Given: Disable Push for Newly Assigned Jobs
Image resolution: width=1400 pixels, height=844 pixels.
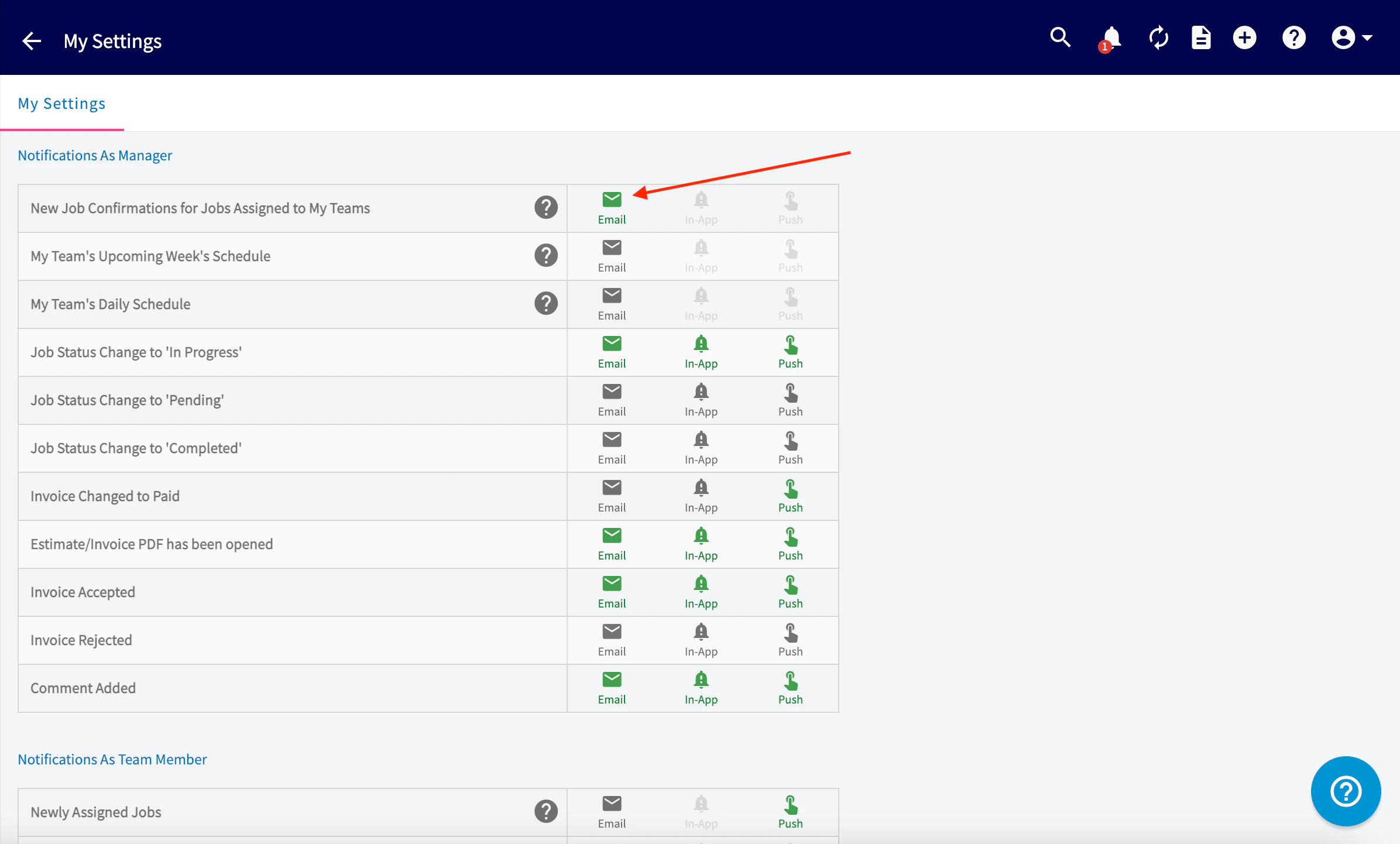Looking at the screenshot, I should (790, 812).
